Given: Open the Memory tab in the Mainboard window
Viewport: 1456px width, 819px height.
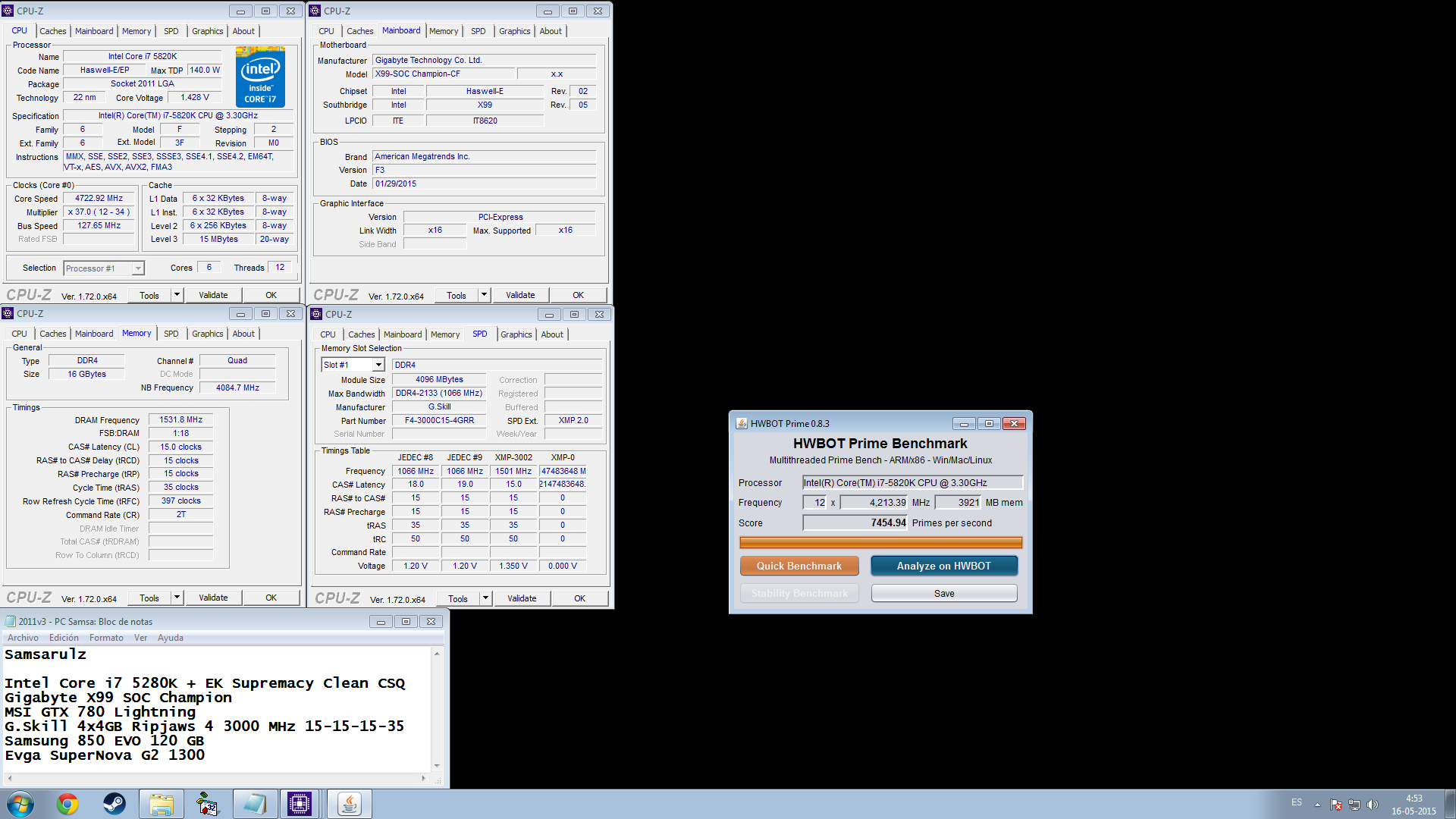Looking at the screenshot, I should tap(444, 31).
